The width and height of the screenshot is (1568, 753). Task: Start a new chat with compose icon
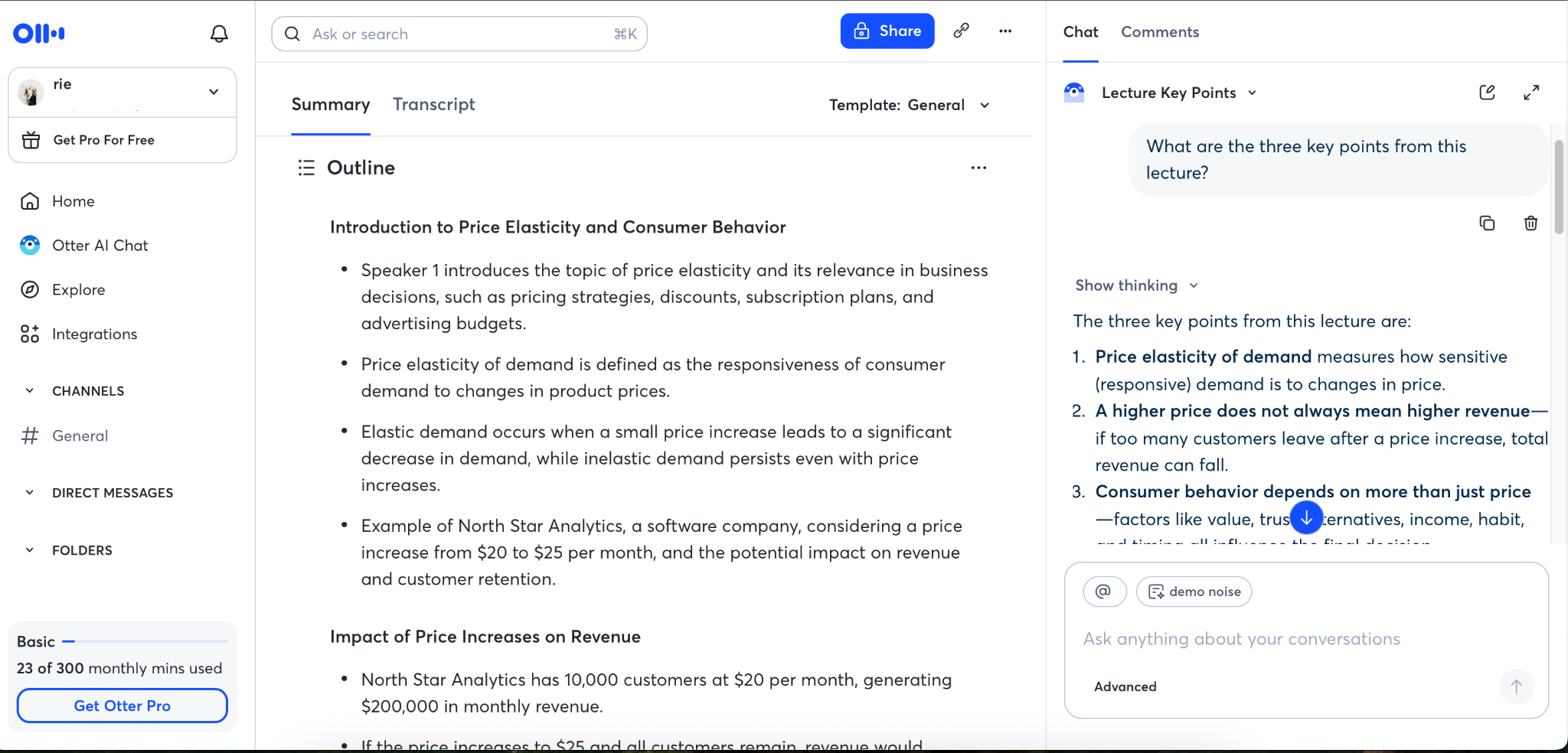point(1487,93)
